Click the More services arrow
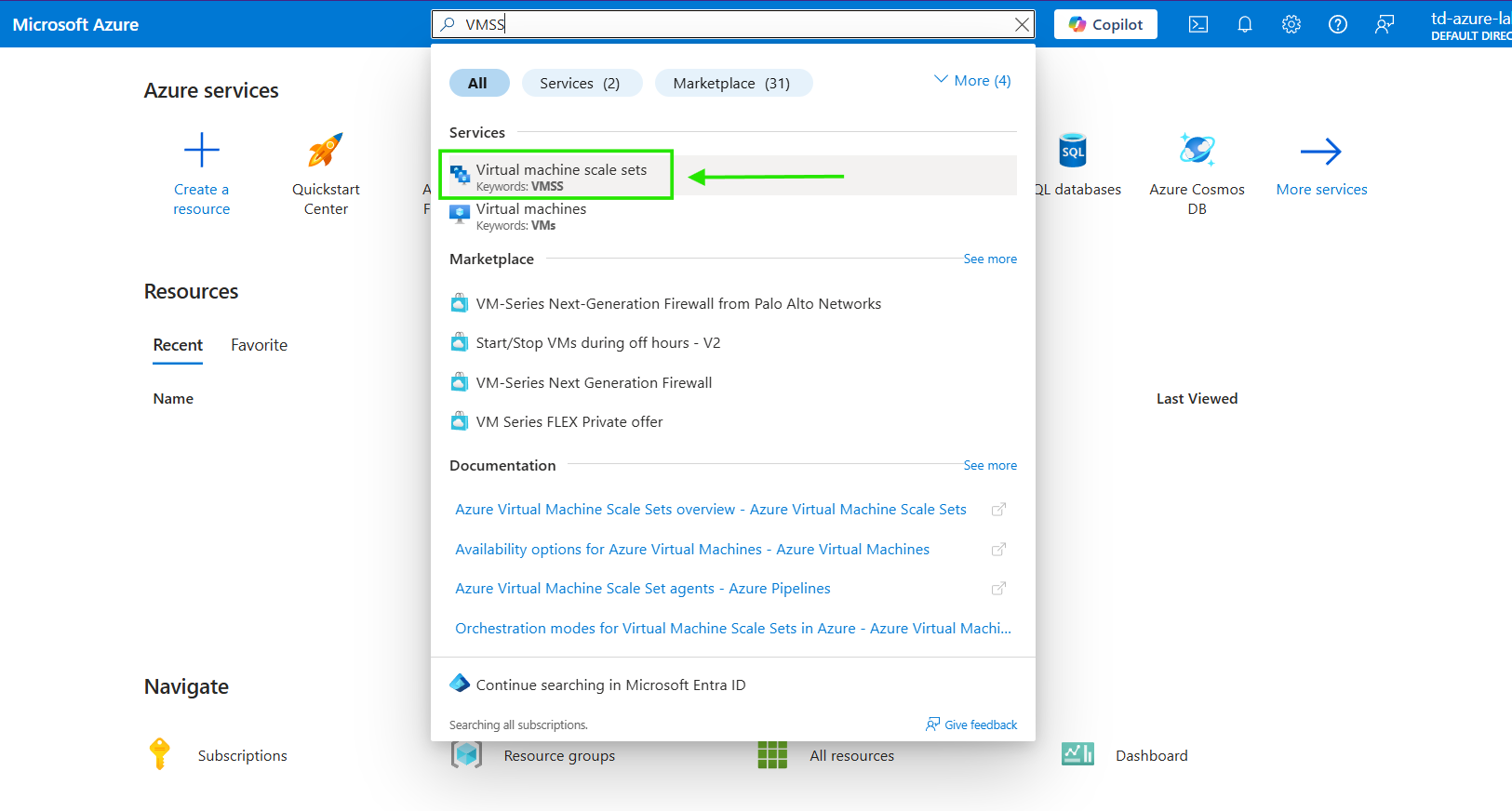The image size is (1512, 811). point(1321,152)
